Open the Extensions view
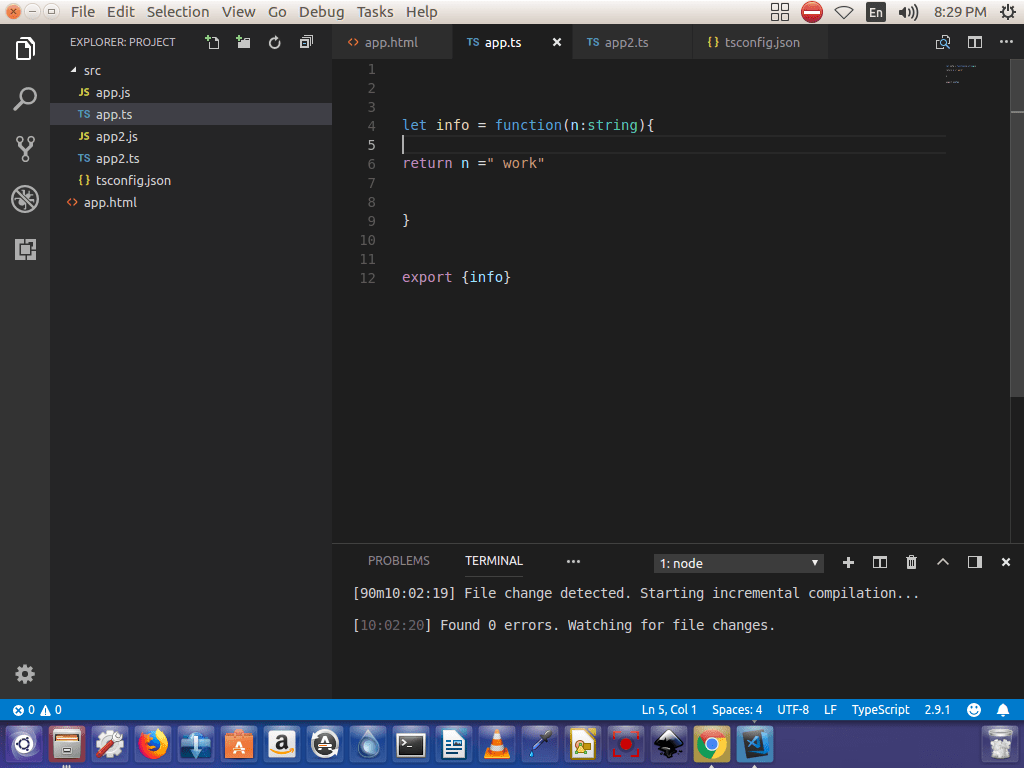Image resolution: width=1024 pixels, height=768 pixels. tap(25, 249)
